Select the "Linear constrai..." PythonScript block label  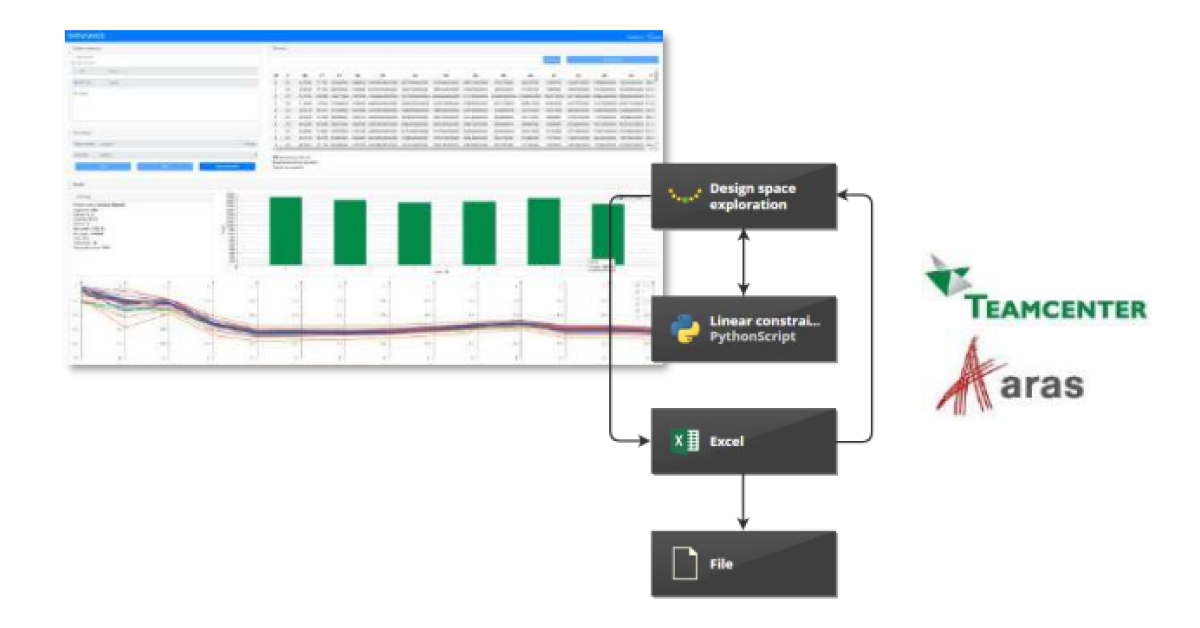coord(765,328)
